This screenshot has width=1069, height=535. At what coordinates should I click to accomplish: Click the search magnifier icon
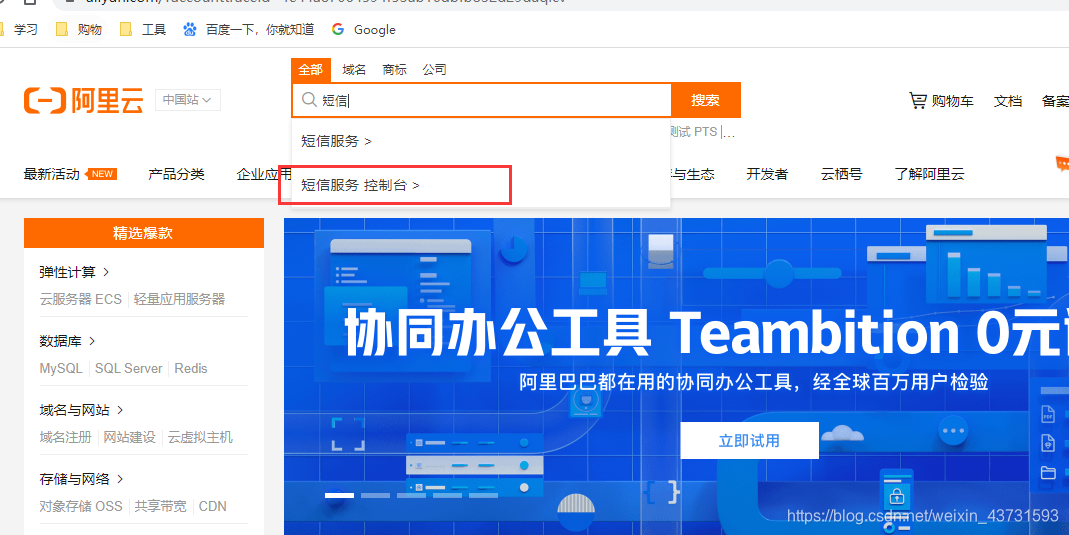(308, 100)
